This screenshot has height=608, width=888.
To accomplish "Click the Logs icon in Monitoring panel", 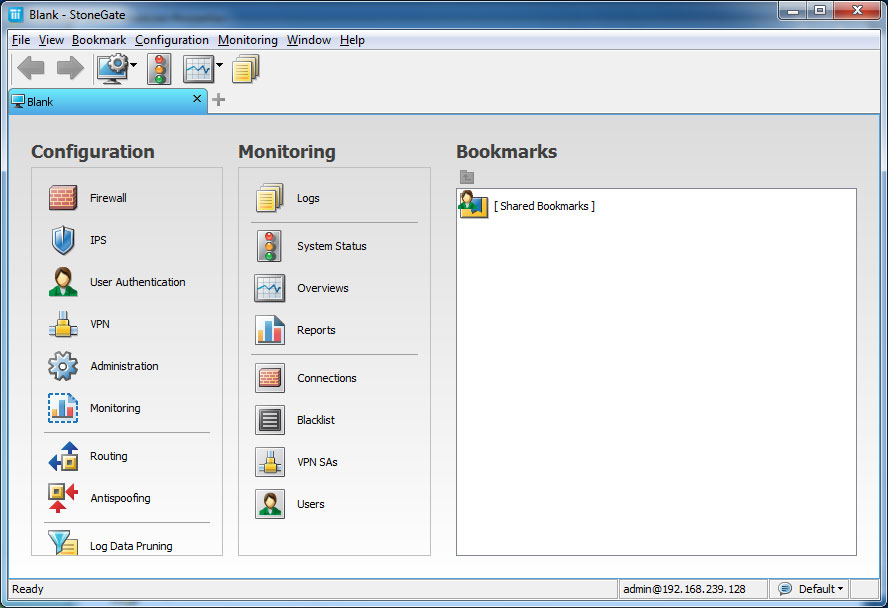I will [x=270, y=198].
